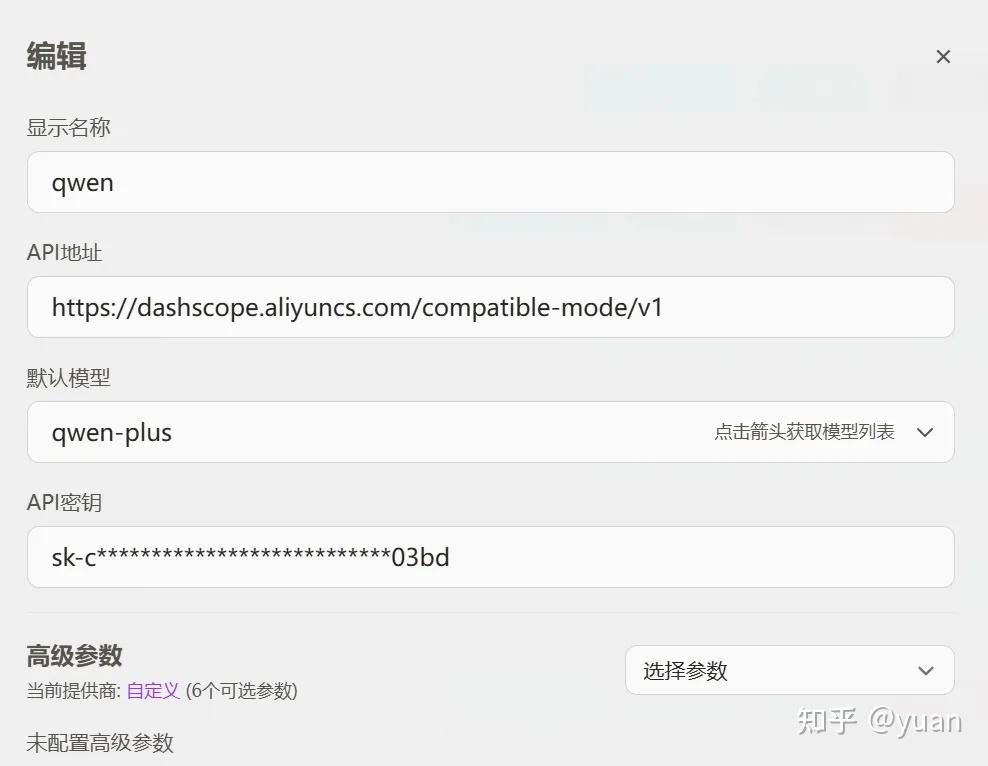Click the (6个可选参数) count text

pos(241,691)
